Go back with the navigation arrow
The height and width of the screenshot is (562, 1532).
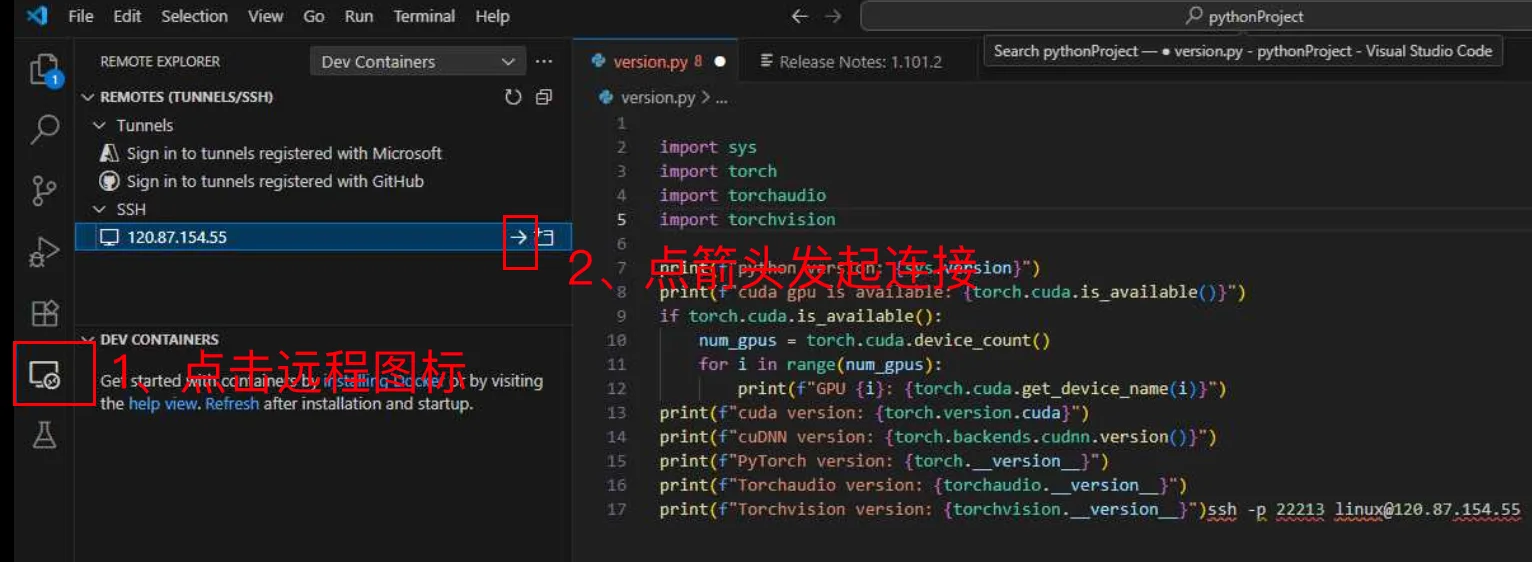[x=799, y=16]
